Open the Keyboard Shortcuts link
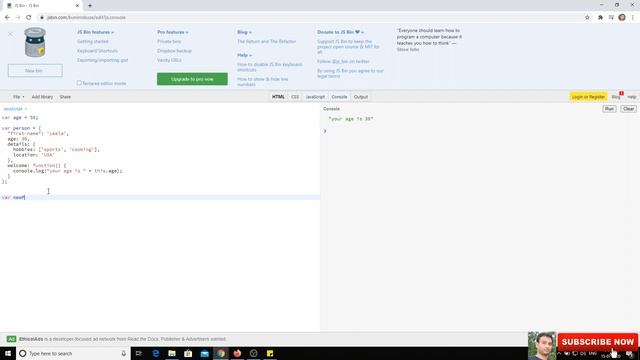This screenshot has height=360, width=640. point(97,51)
